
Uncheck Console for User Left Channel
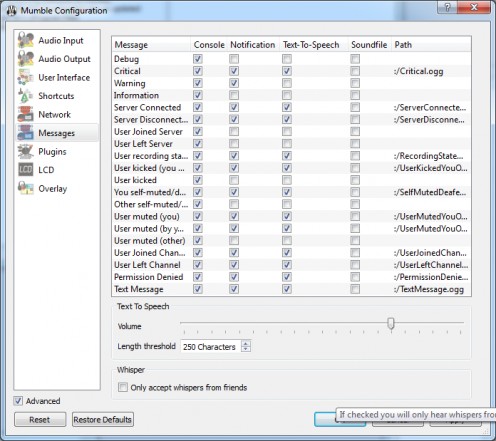[198, 265]
